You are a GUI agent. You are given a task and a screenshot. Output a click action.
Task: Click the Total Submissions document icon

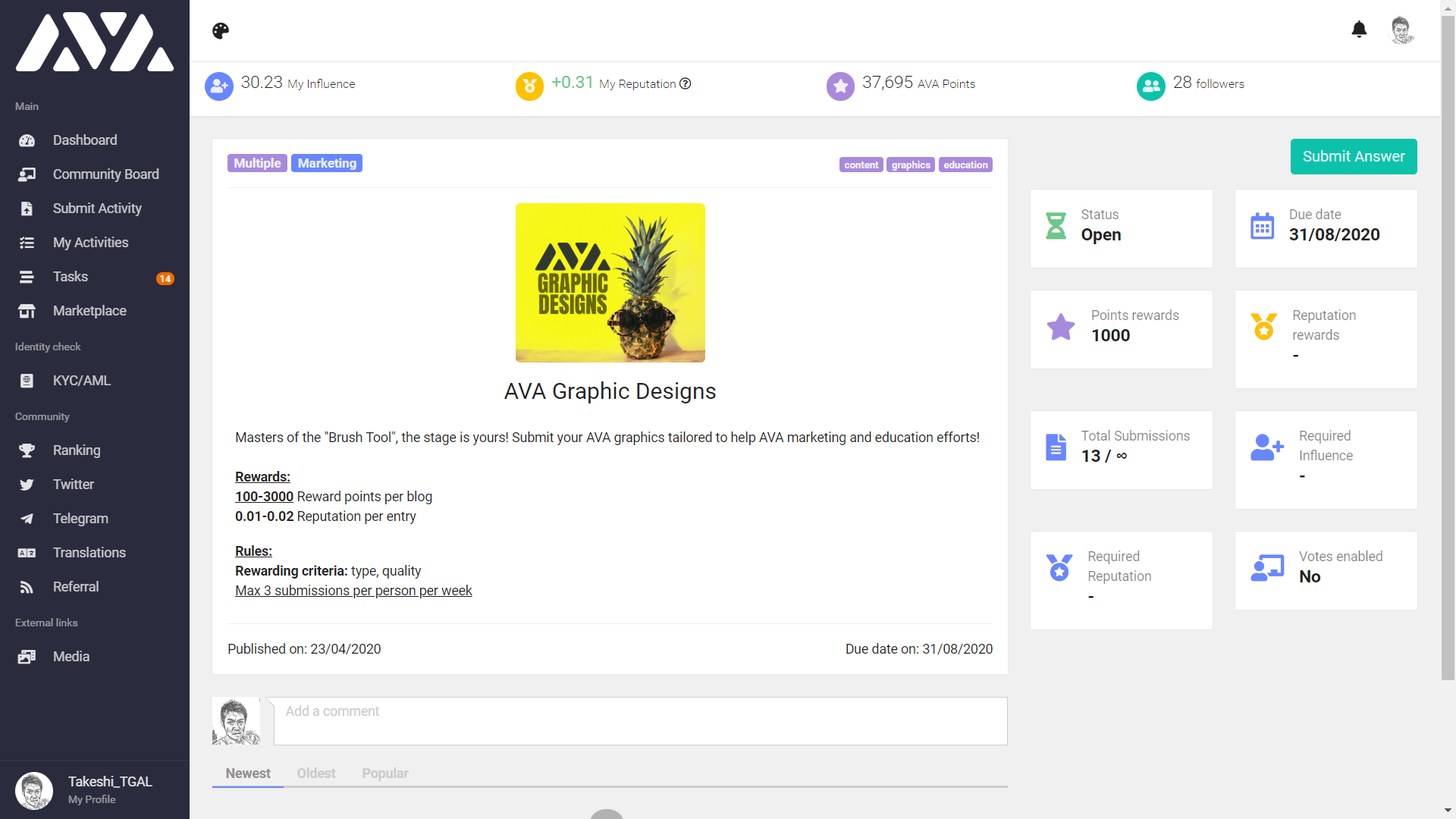[x=1056, y=447]
